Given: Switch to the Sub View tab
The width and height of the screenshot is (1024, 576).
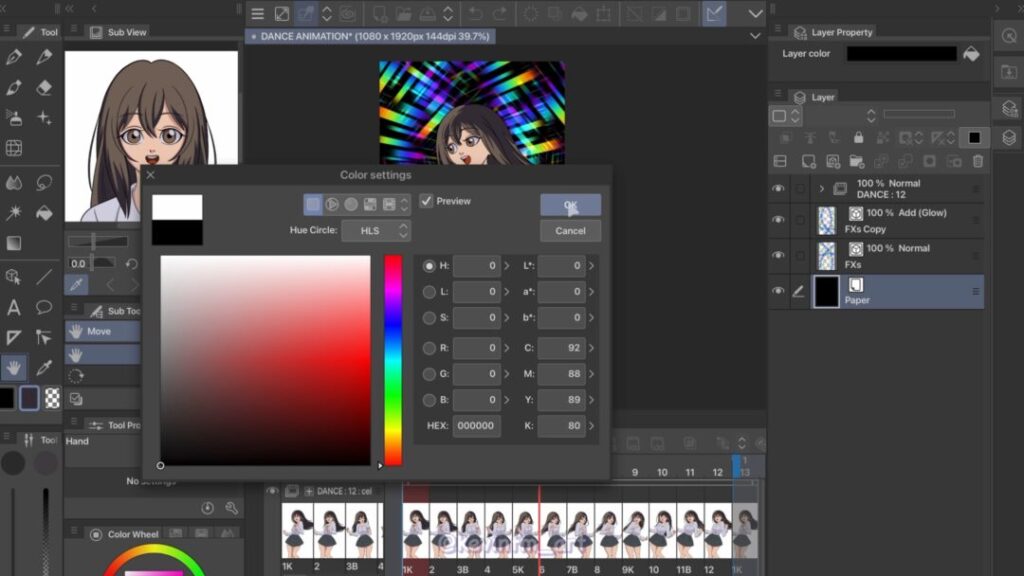Looking at the screenshot, I should point(119,32).
